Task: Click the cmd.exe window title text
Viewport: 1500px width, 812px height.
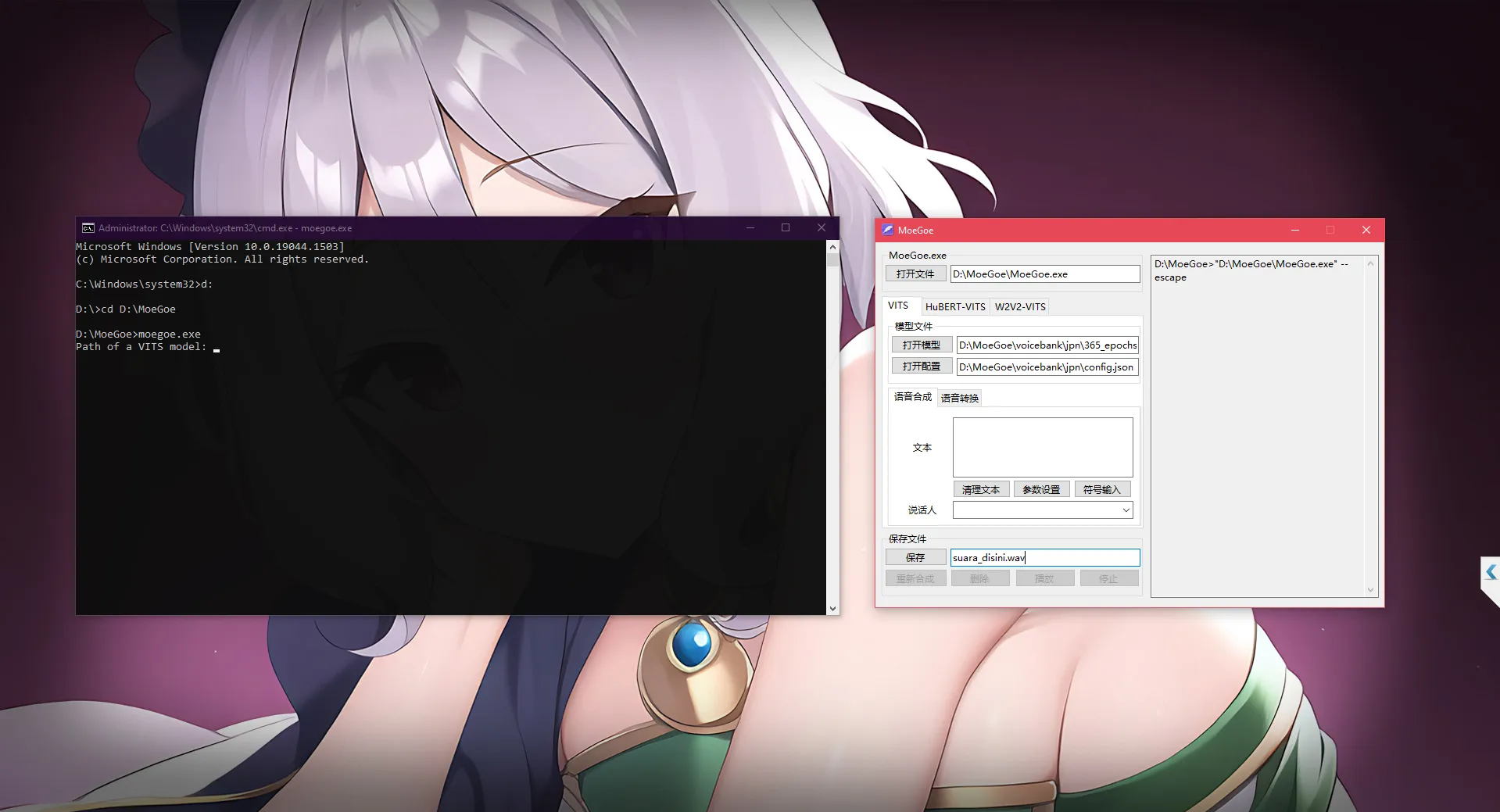Action: tap(225, 228)
